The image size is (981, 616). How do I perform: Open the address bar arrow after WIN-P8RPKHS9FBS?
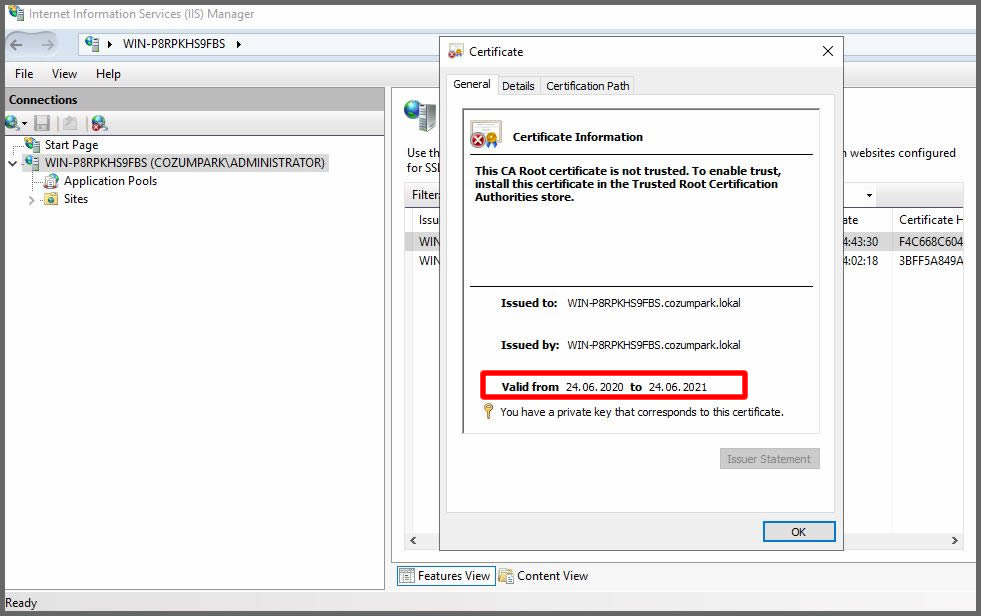coord(238,44)
